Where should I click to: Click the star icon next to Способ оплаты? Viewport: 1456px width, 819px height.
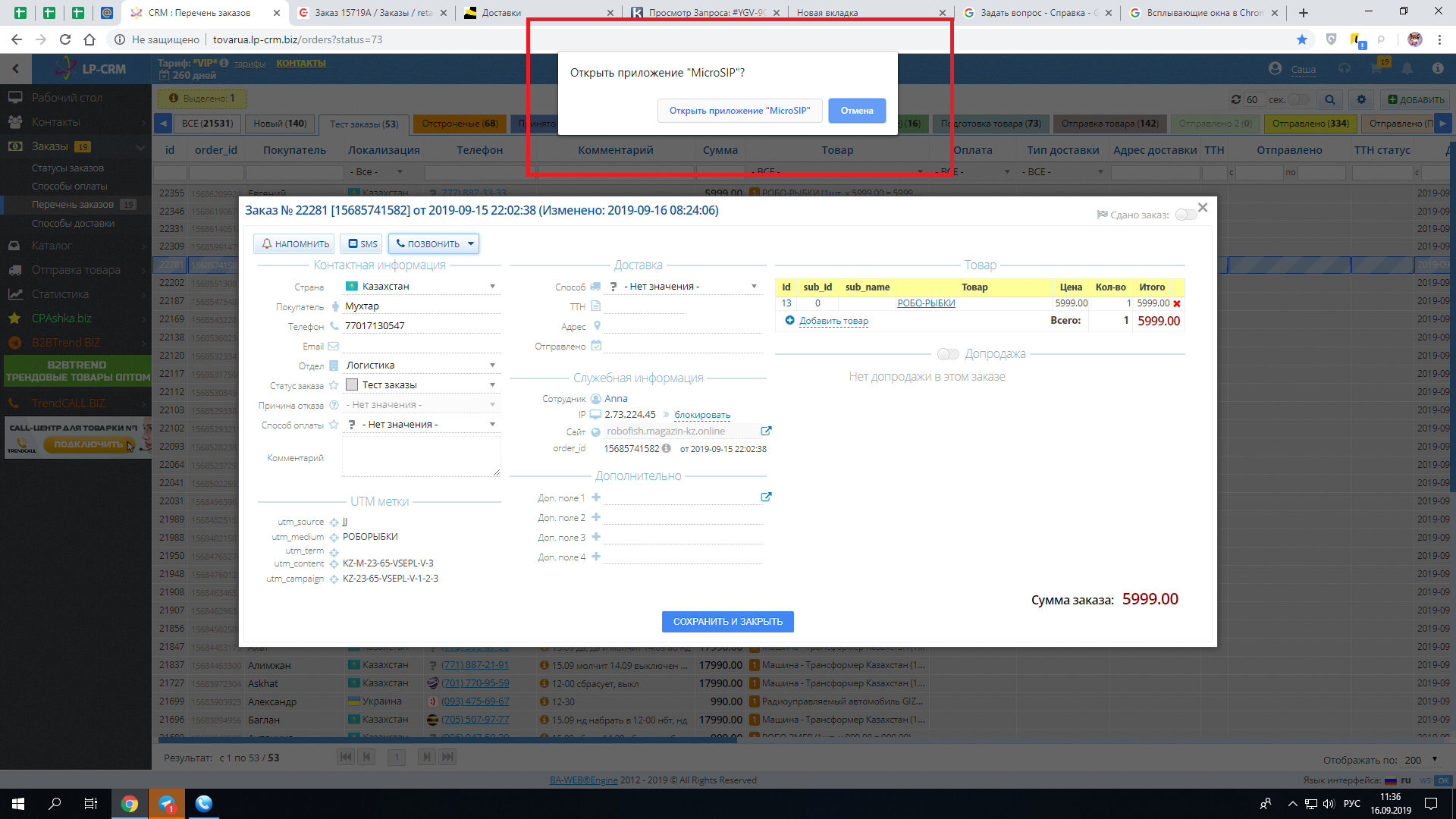pos(334,425)
